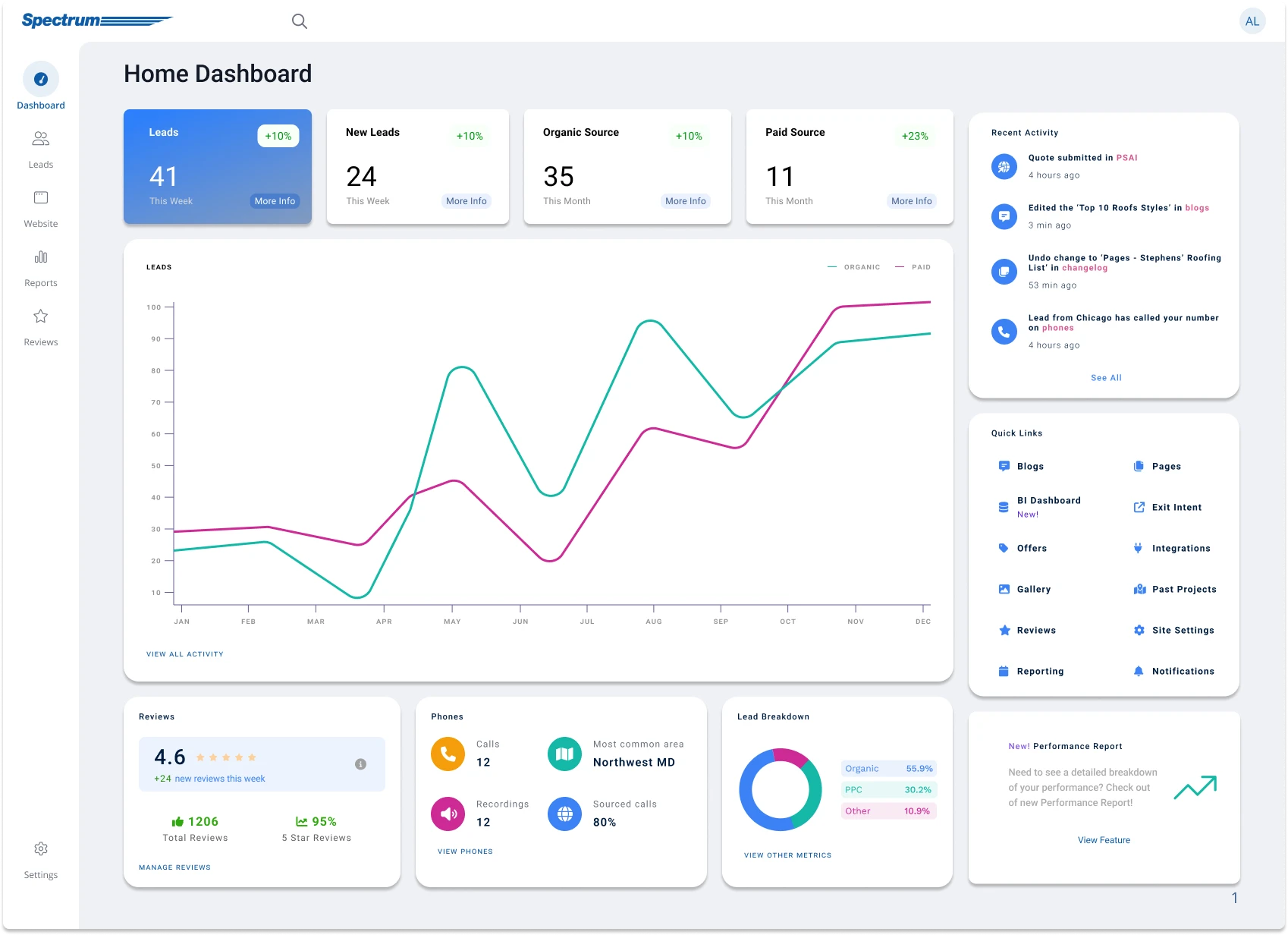Viewport: 1288px width, 935px height.
Task: Click the search magnifier icon in header
Action: click(x=300, y=21)
